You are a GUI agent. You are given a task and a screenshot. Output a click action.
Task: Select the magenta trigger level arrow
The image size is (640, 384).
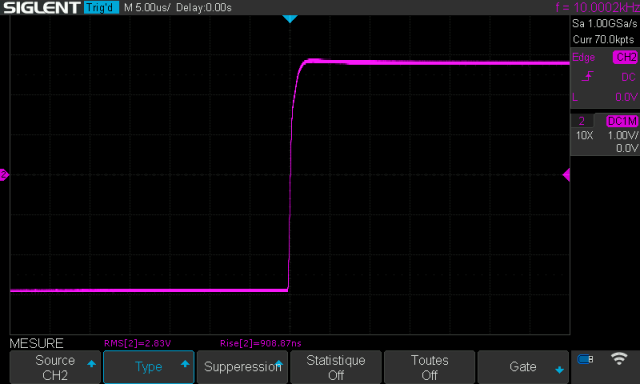tap(566, 175)
